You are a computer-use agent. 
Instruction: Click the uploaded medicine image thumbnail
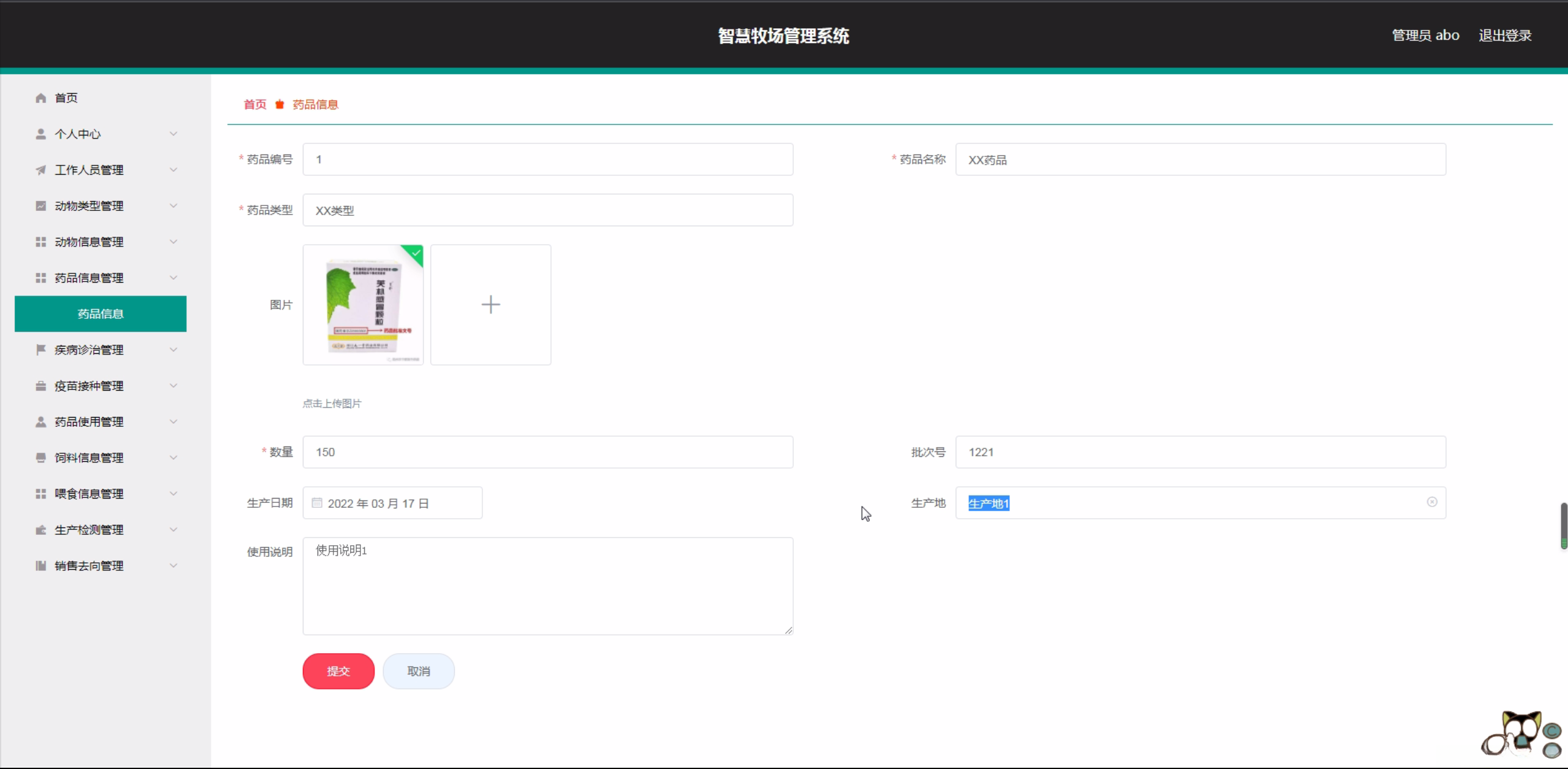[x=363, y=305]
